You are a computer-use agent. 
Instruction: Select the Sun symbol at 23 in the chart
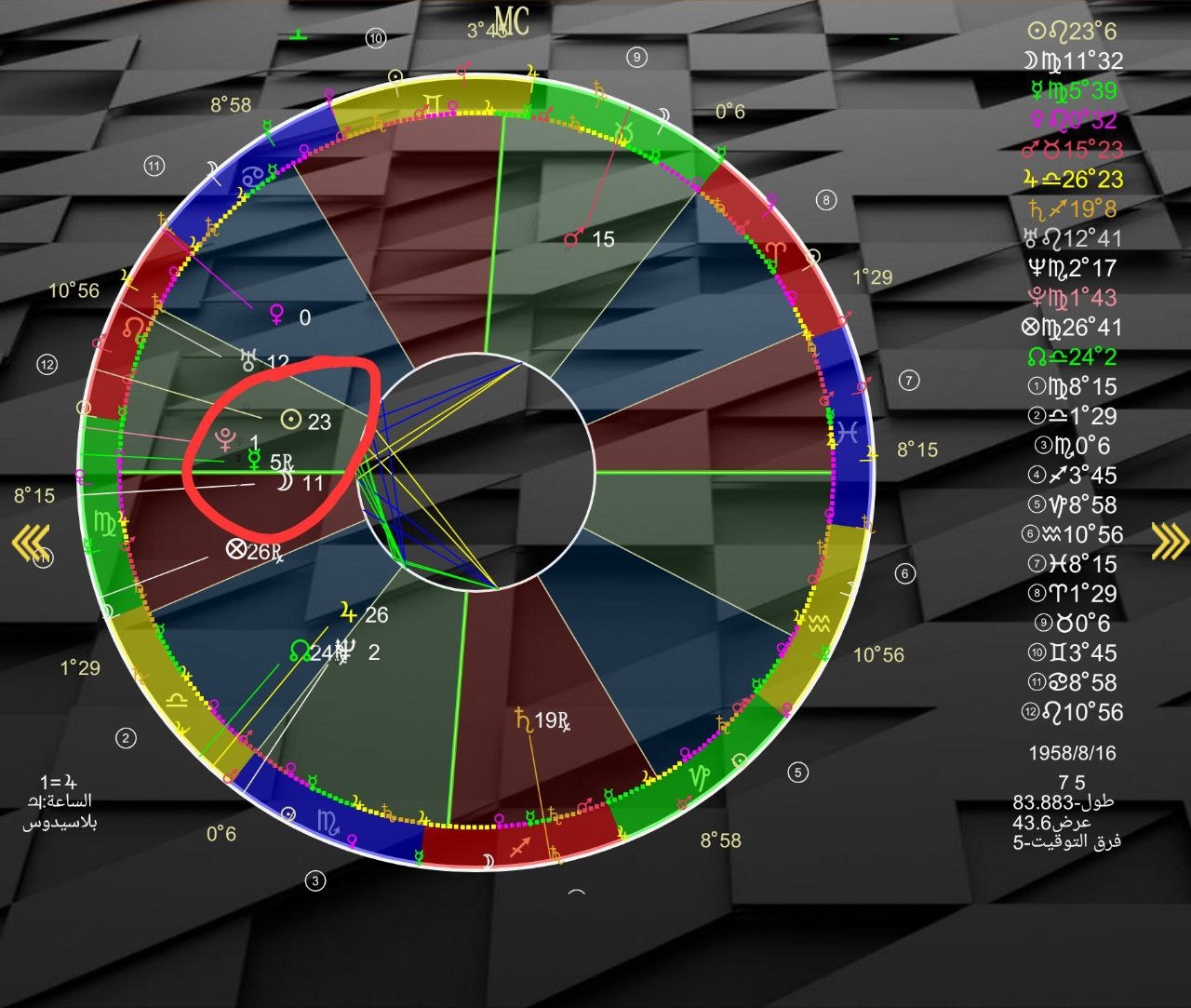click(290, 421)
